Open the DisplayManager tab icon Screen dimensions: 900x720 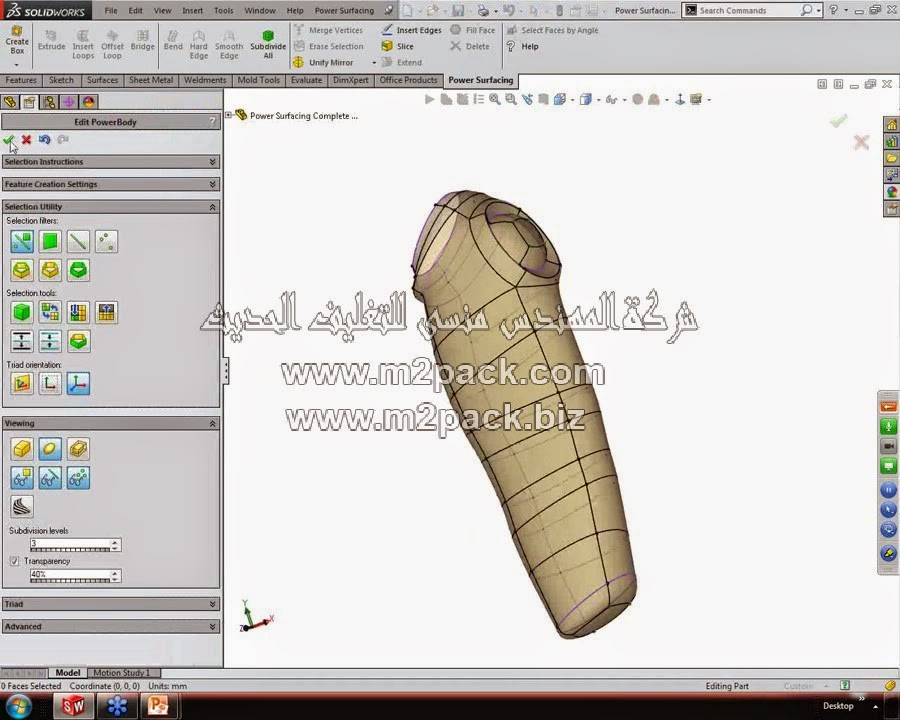click(x=88, y=102)
